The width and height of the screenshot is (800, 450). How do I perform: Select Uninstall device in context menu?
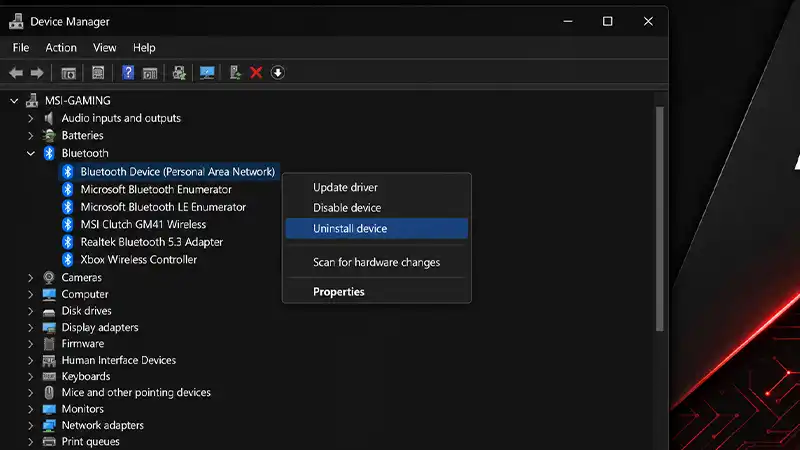[377, 229]
